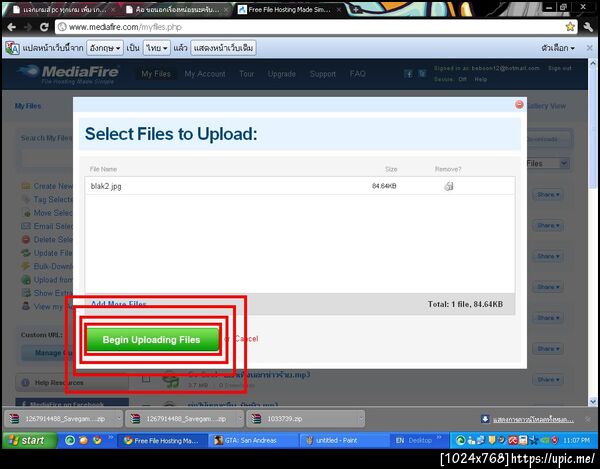The width and height of the screenshot is (600, 469).
Task: Bookmark this page with the star
Action: coord(570,27)
